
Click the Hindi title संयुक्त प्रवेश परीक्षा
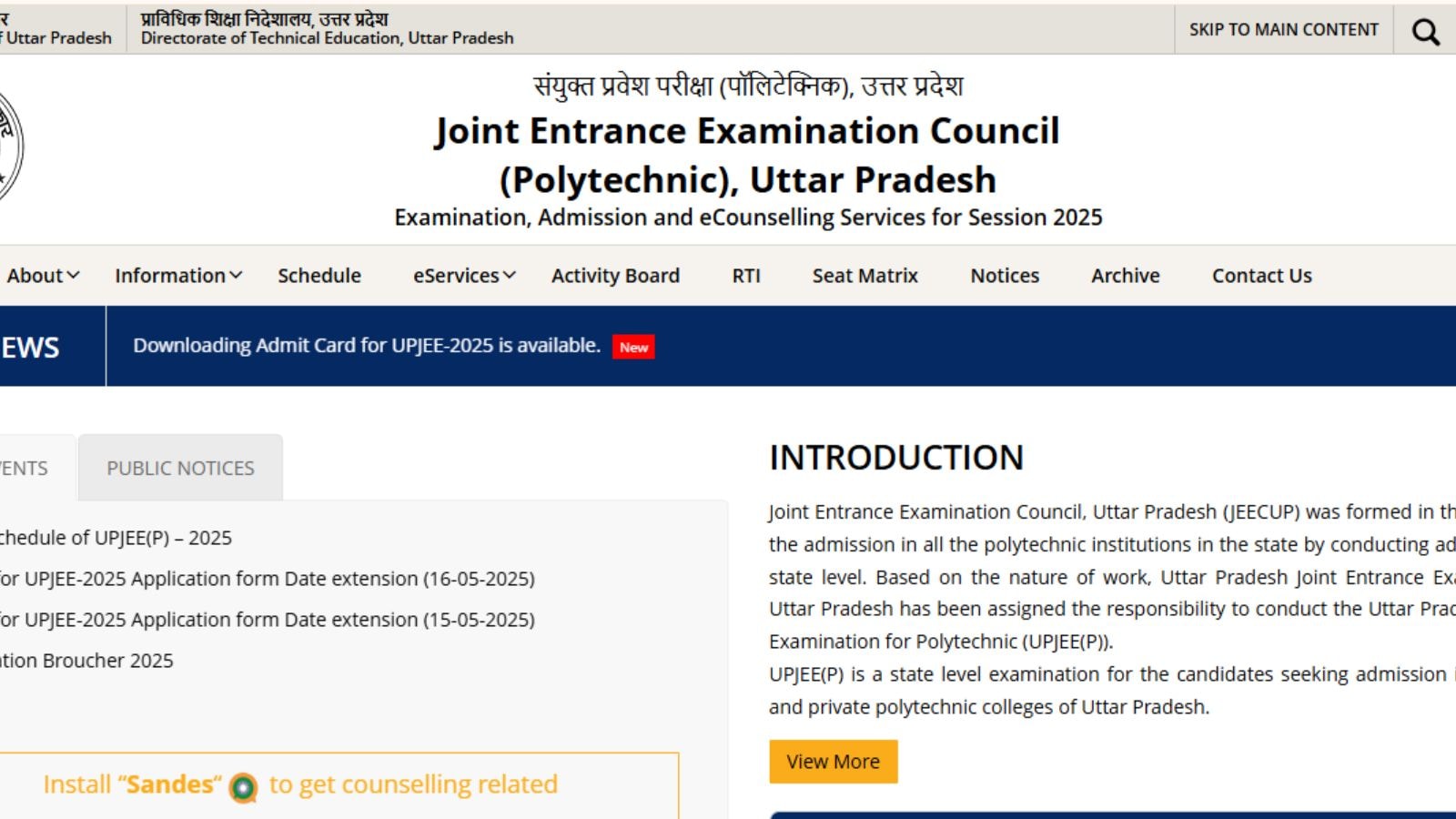pos(747,86)
